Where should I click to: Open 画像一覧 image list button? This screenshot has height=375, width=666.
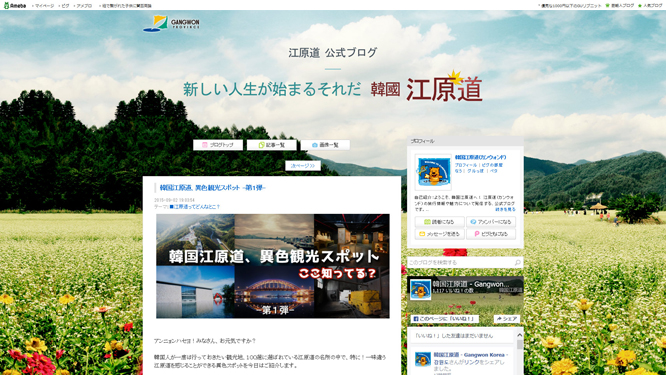[325, 145]
